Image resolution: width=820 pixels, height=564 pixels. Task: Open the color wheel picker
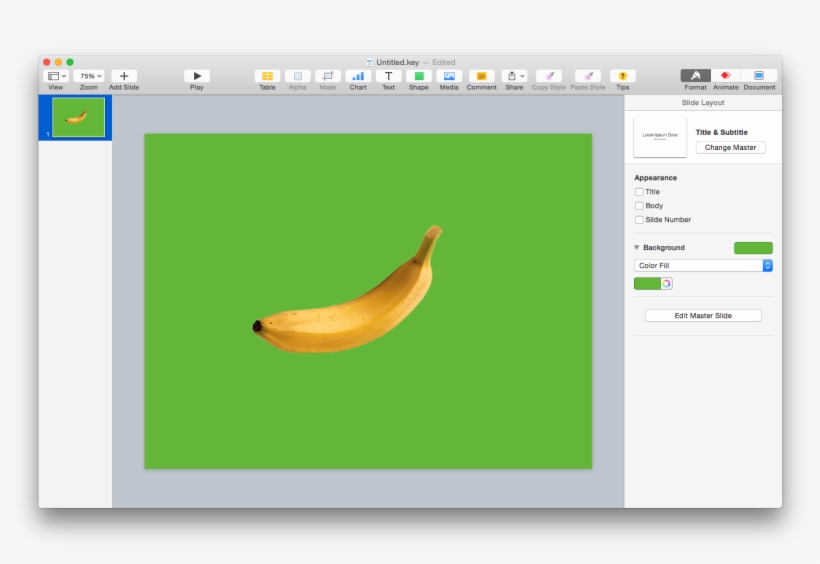666,284
